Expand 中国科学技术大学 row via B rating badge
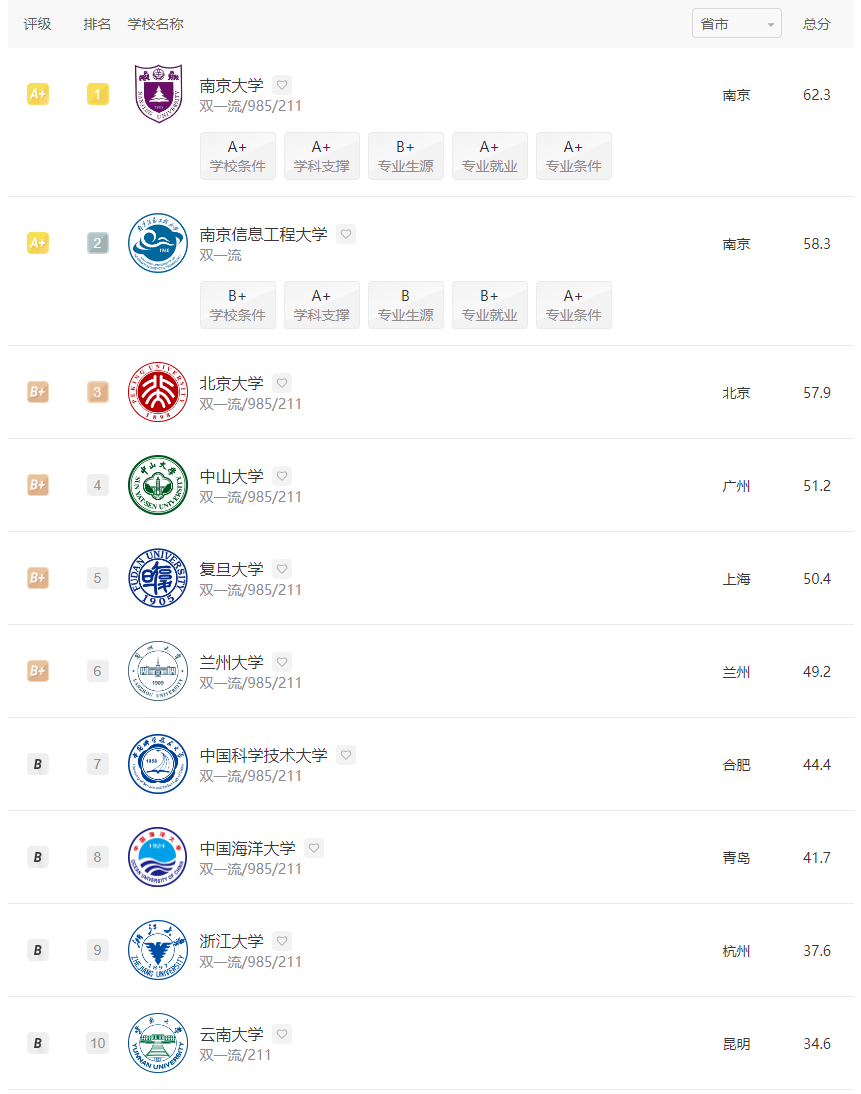Viewport: 861px width, 1094px height. point(37,764)
